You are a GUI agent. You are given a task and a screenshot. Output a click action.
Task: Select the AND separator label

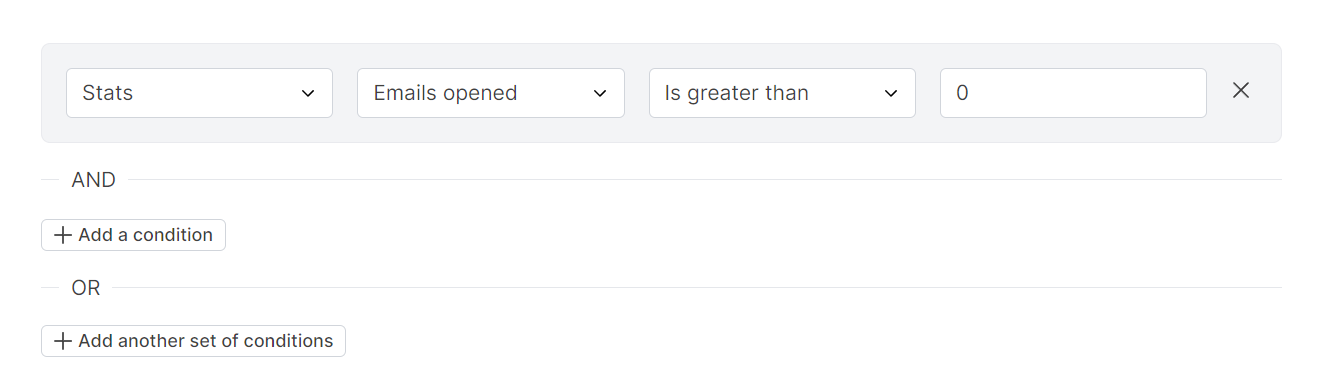tap(94, 180)
